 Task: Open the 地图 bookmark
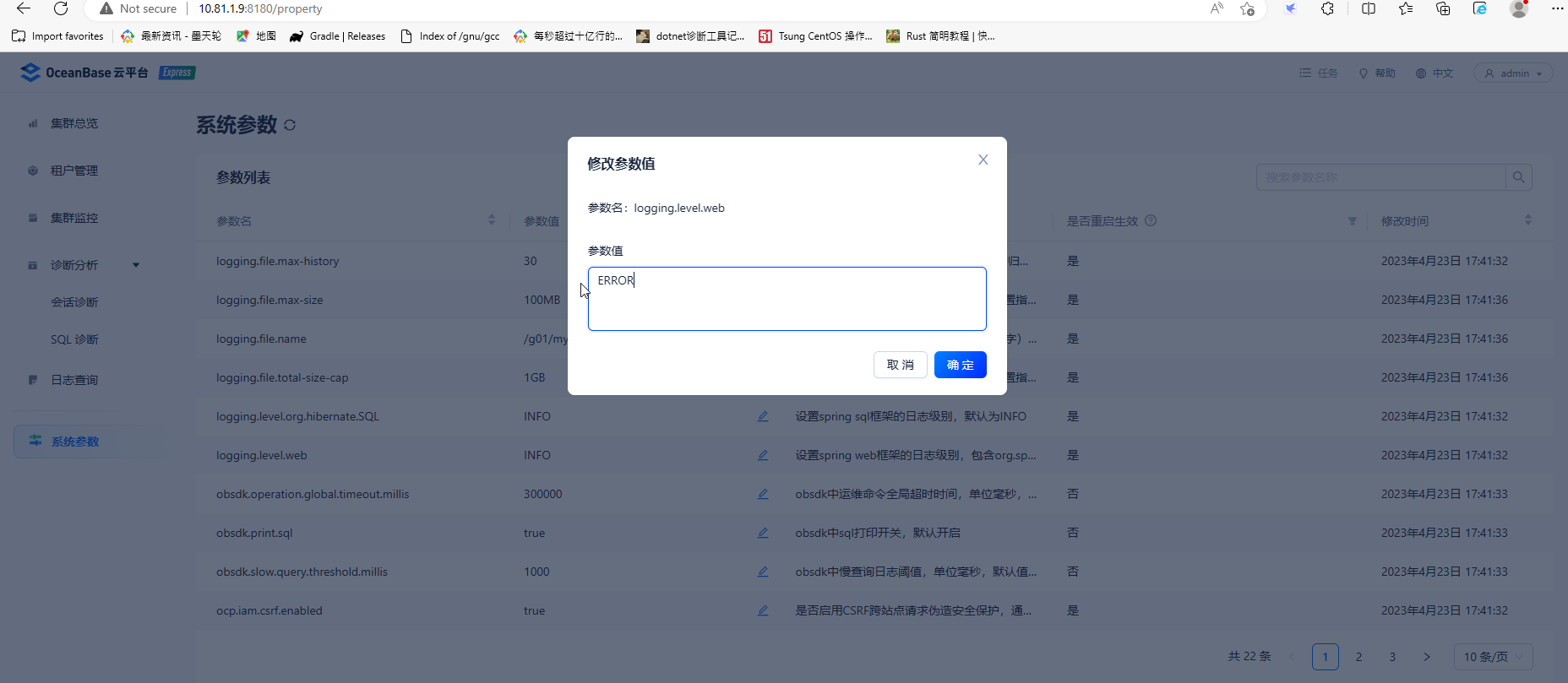[256, 36]
